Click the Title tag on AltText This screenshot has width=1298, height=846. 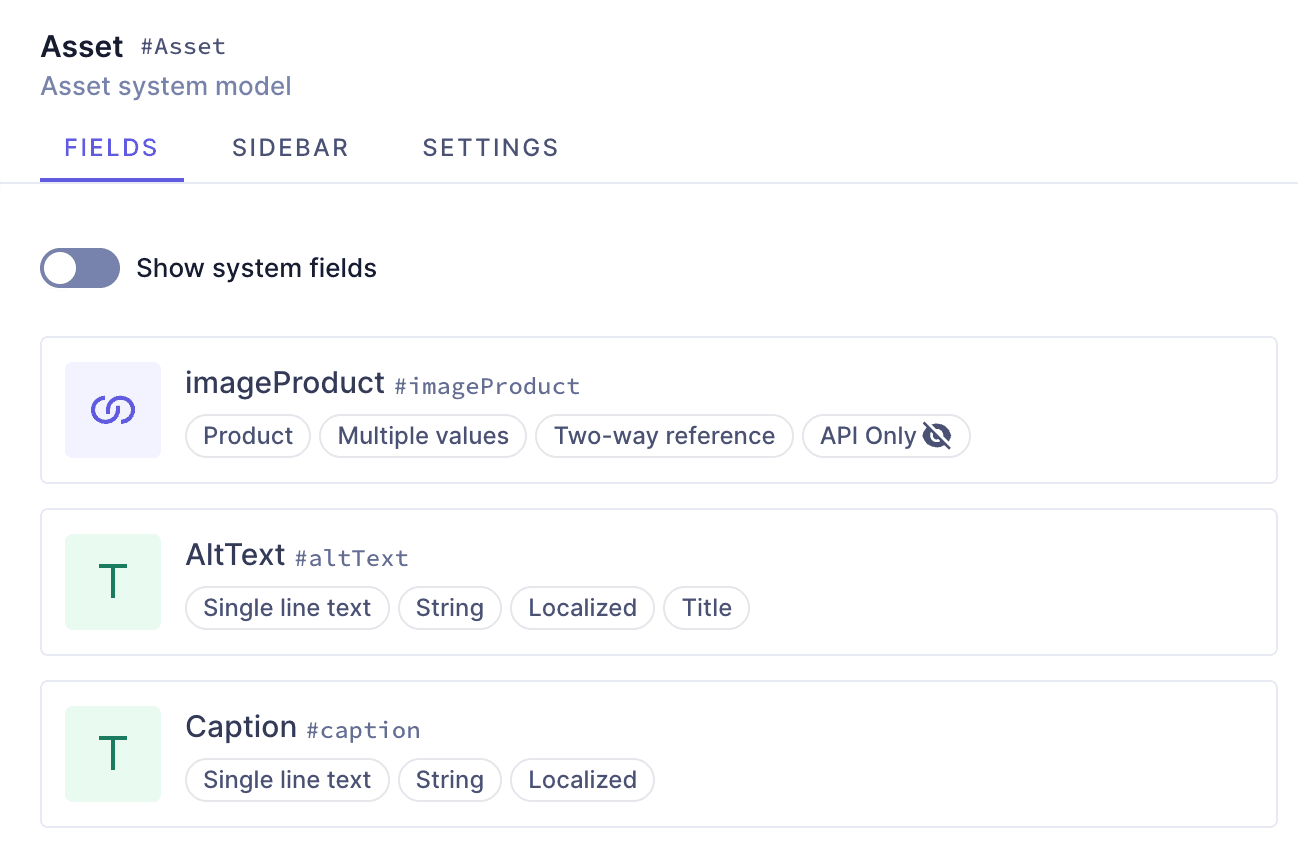pos(706,608)
